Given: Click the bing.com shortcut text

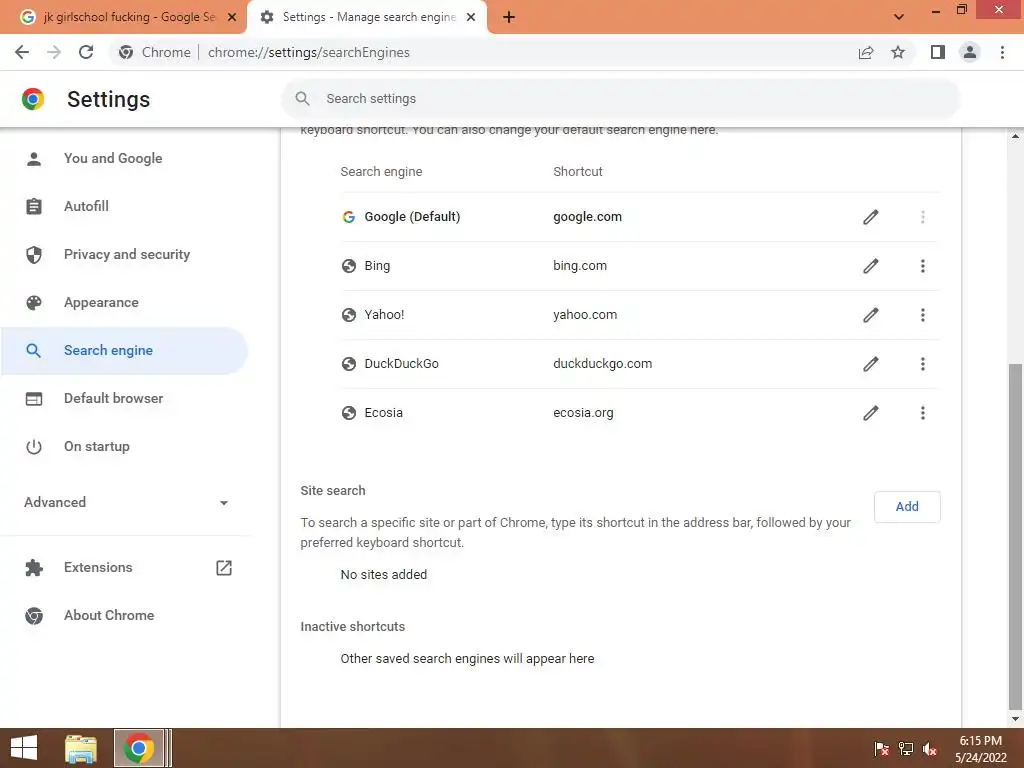Looking at the screenshot, I should click(580, 266).
